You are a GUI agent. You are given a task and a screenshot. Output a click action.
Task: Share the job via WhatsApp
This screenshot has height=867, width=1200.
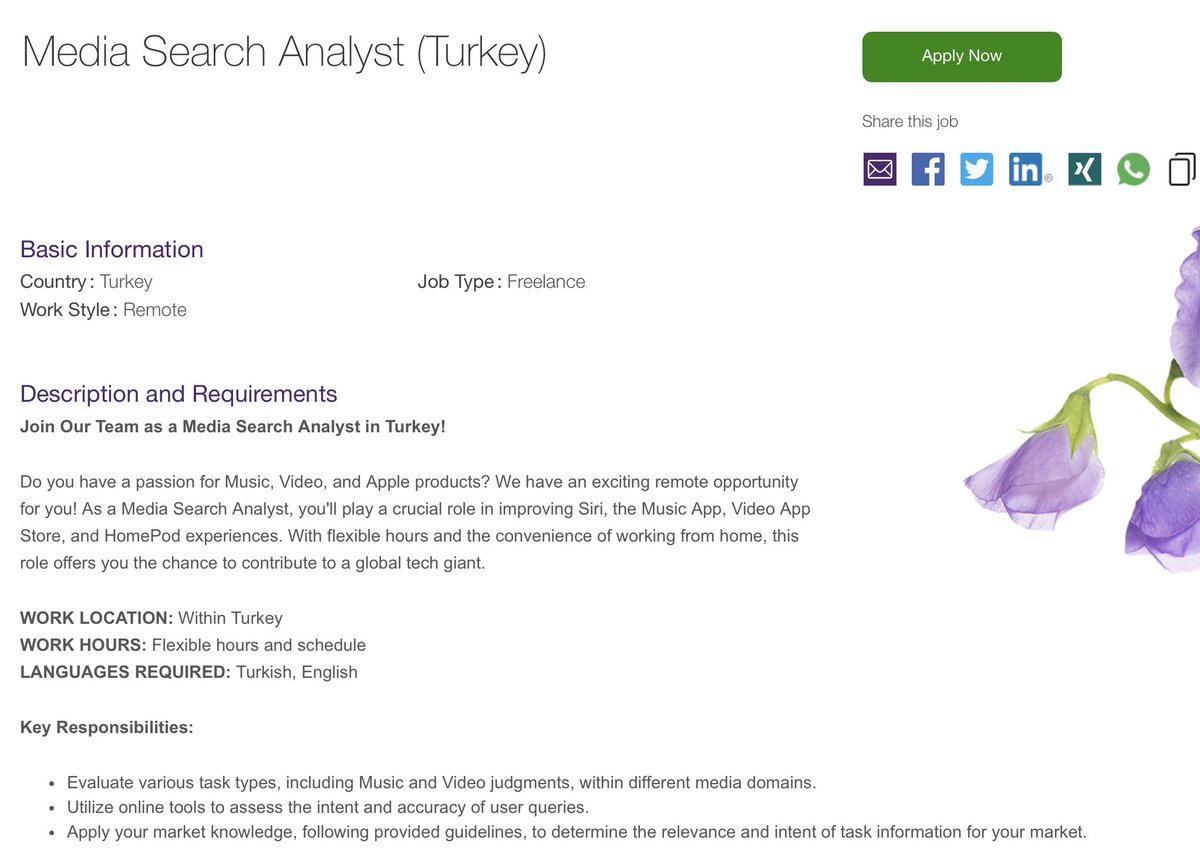click(1133, 169)
